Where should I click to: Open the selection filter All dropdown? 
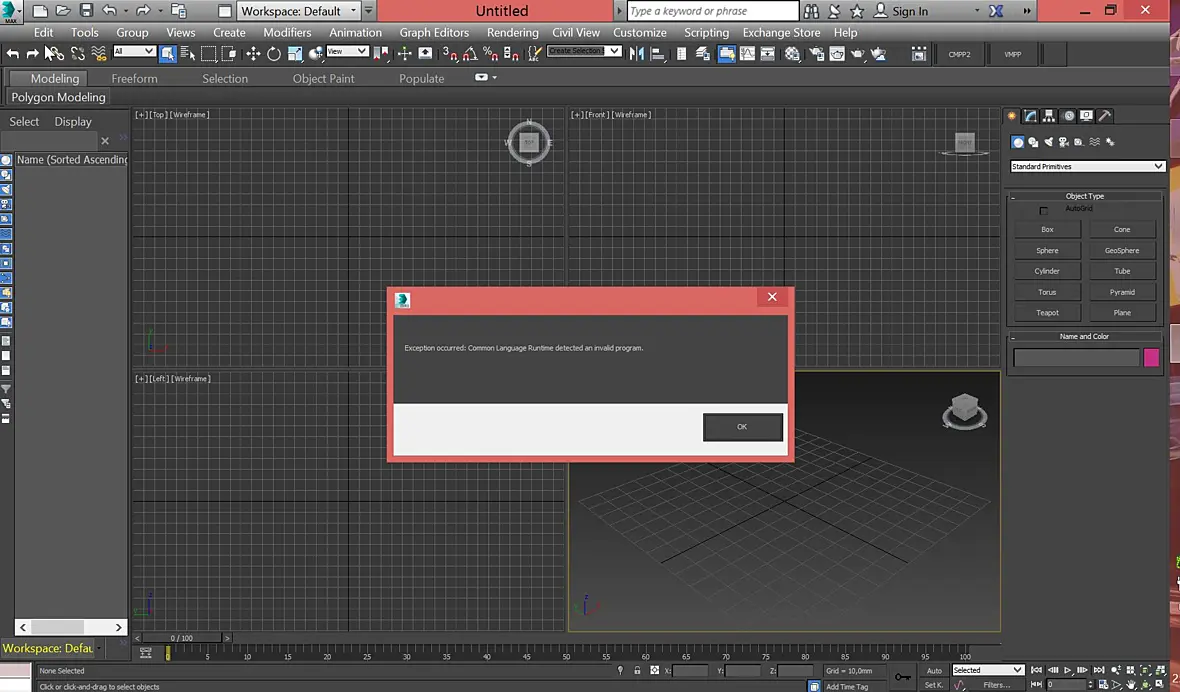tap(134, 51)
